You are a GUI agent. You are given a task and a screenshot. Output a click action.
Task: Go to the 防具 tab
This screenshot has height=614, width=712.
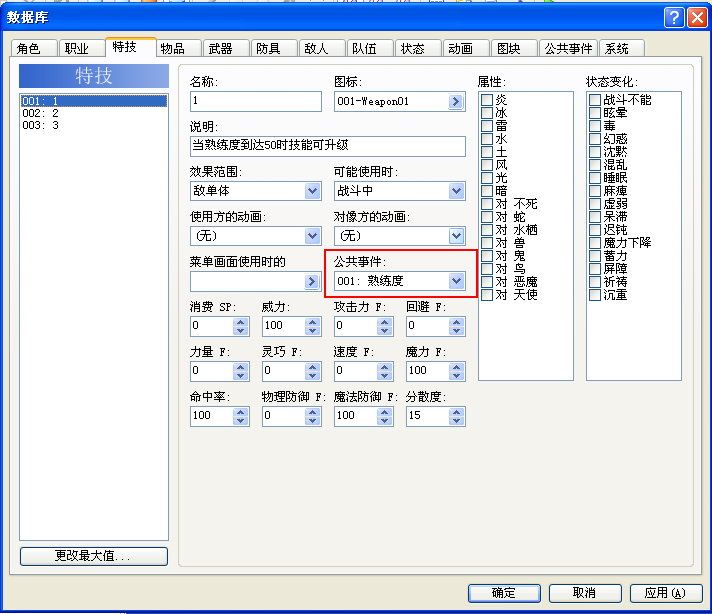(x=274, y=48)
